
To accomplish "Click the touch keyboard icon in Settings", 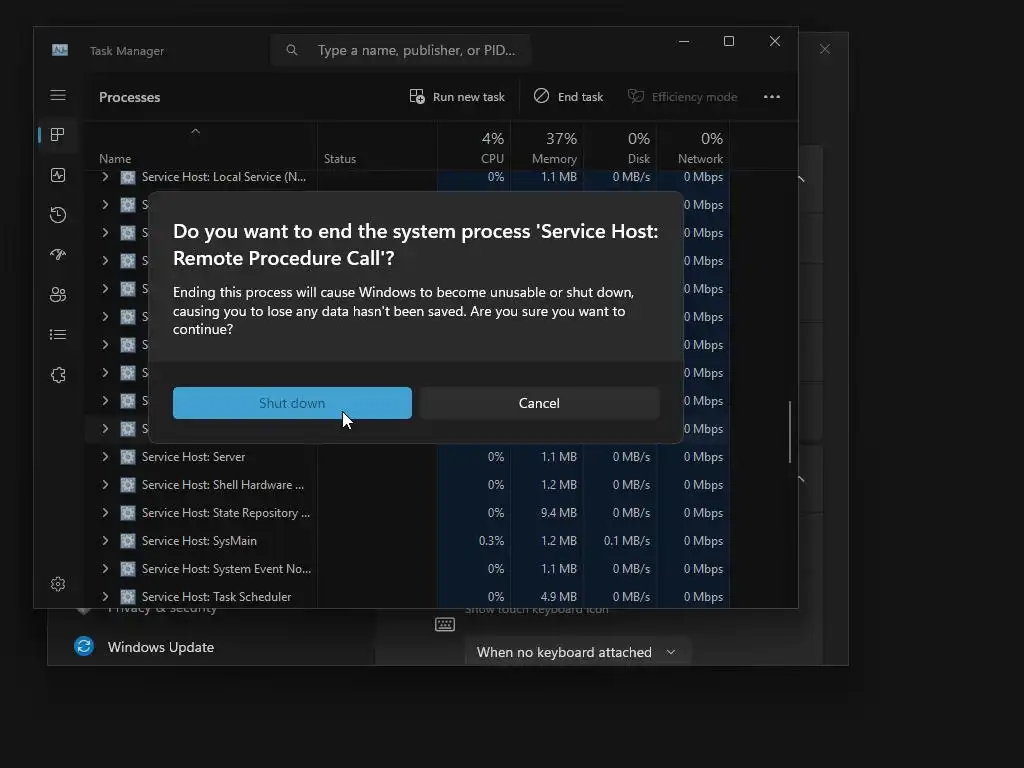I will coord(445,625).
